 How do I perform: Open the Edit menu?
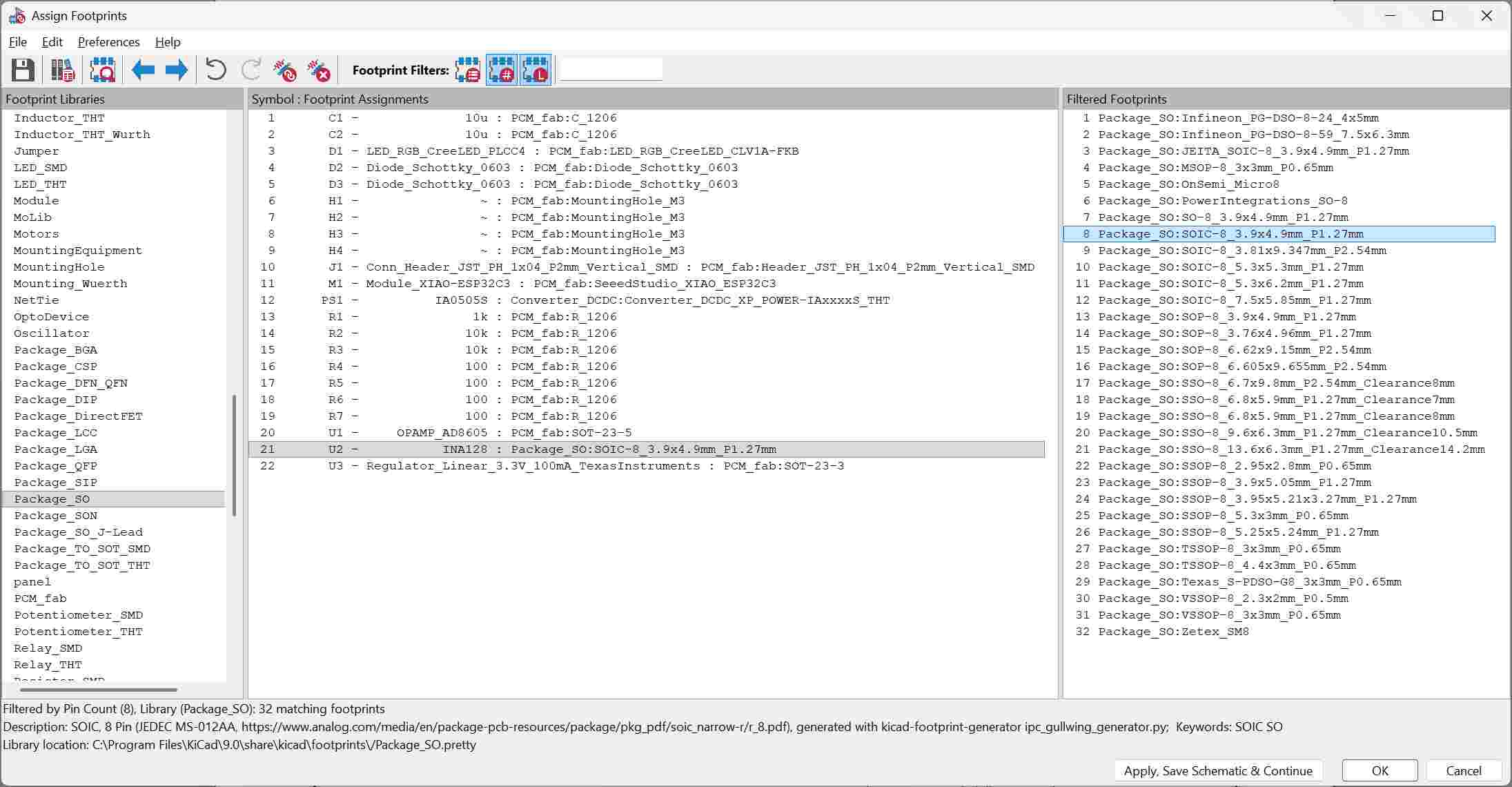(x=52, y=42)
